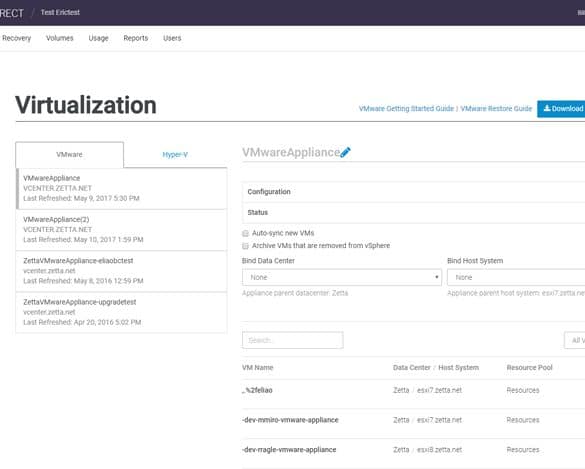Click esxi8.zetta.net host in rragle row
Screen dimensions: 585x469
click(439, 450)
